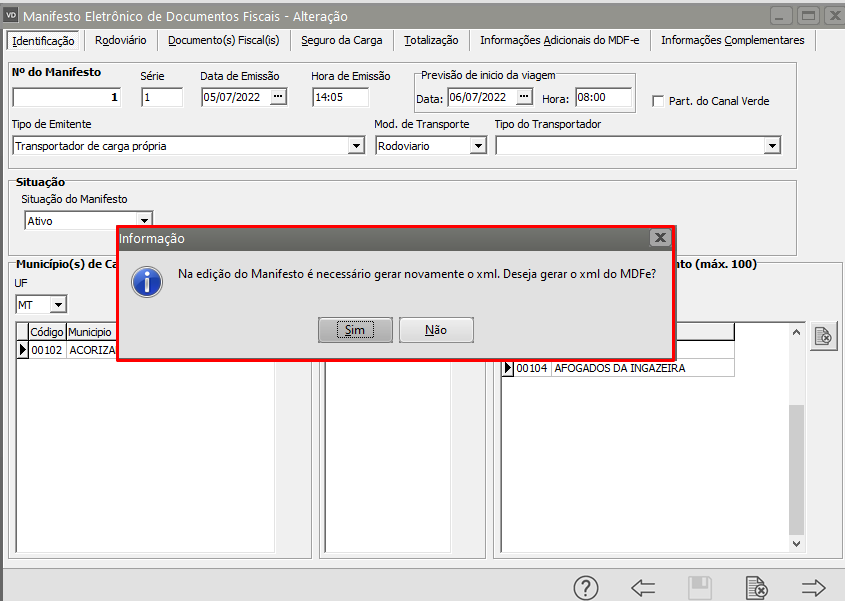Open the Situação do Manifesto dropdown
This screenshot has width=845, height=601.
point(144,220)
